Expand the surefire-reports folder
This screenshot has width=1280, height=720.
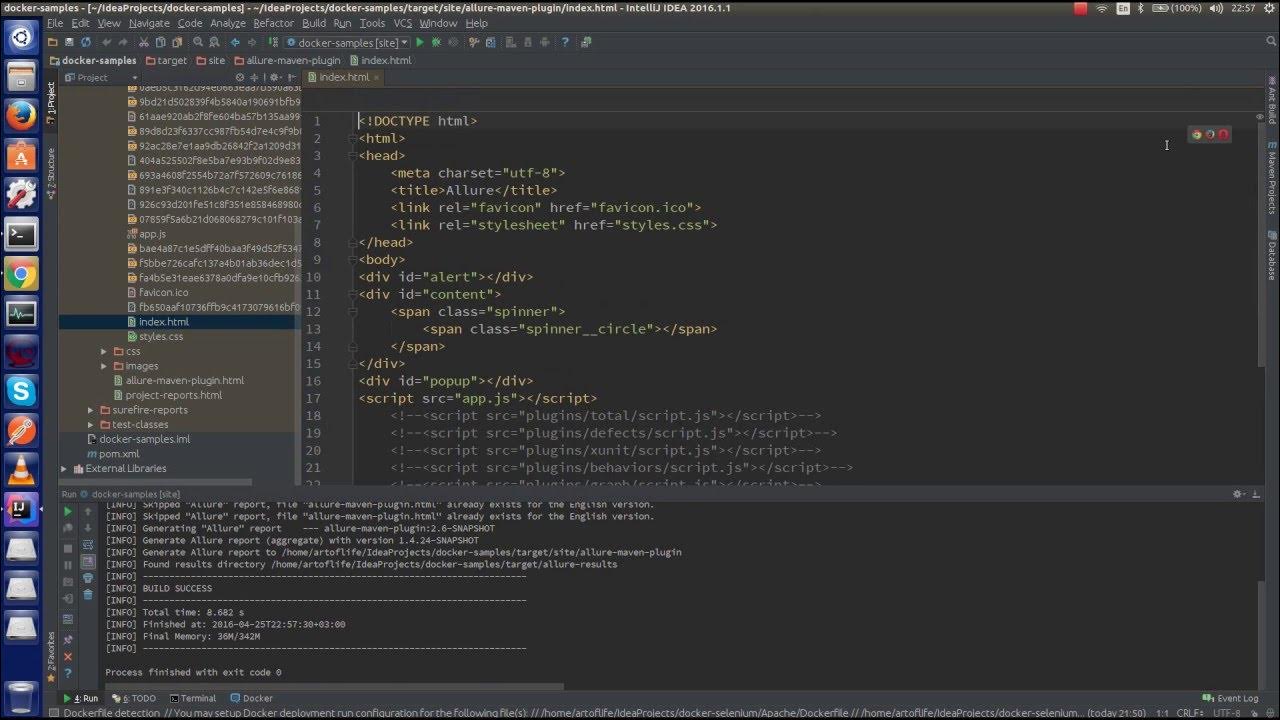91,410
